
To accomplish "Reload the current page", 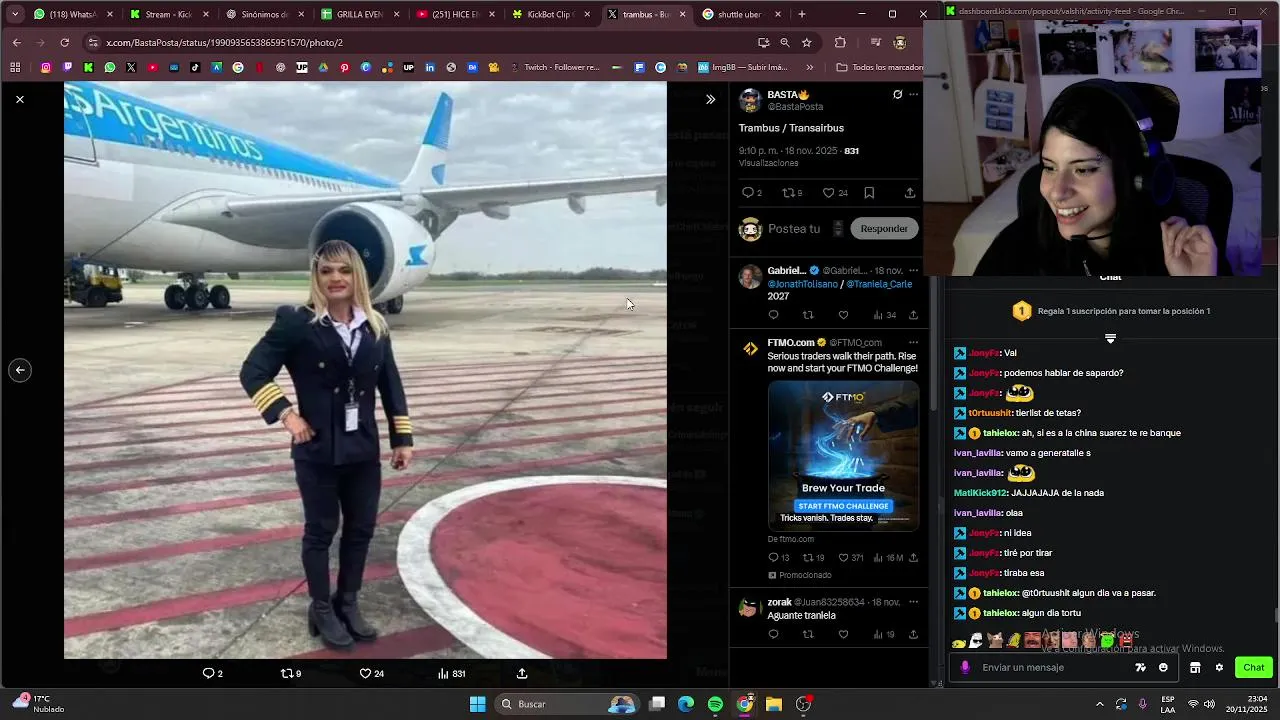I will (x=65, y=43).
